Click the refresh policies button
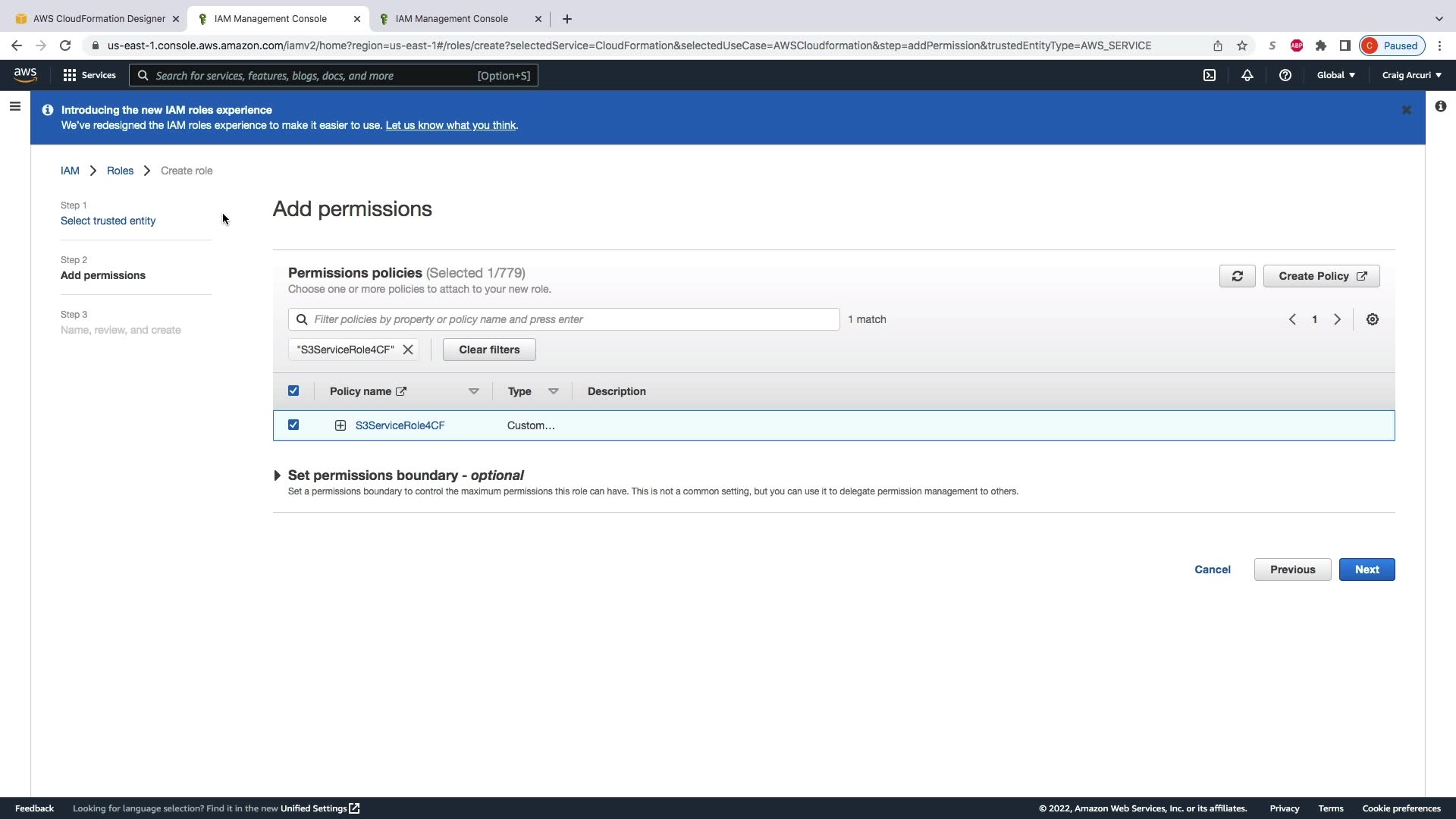The width and height of the screenshot is (1456, 819). tap(1237, 276)
